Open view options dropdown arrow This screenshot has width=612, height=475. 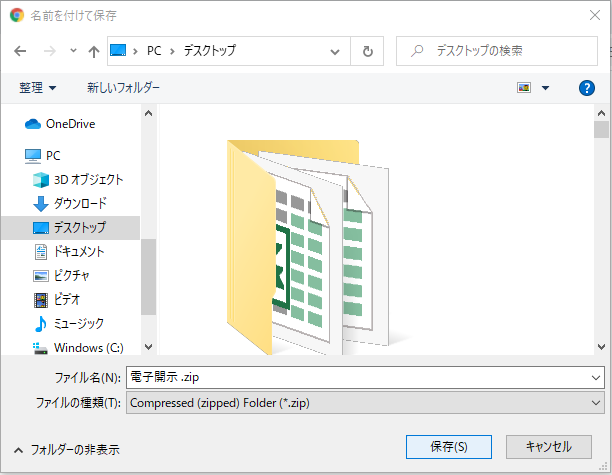tap(545, 88)
